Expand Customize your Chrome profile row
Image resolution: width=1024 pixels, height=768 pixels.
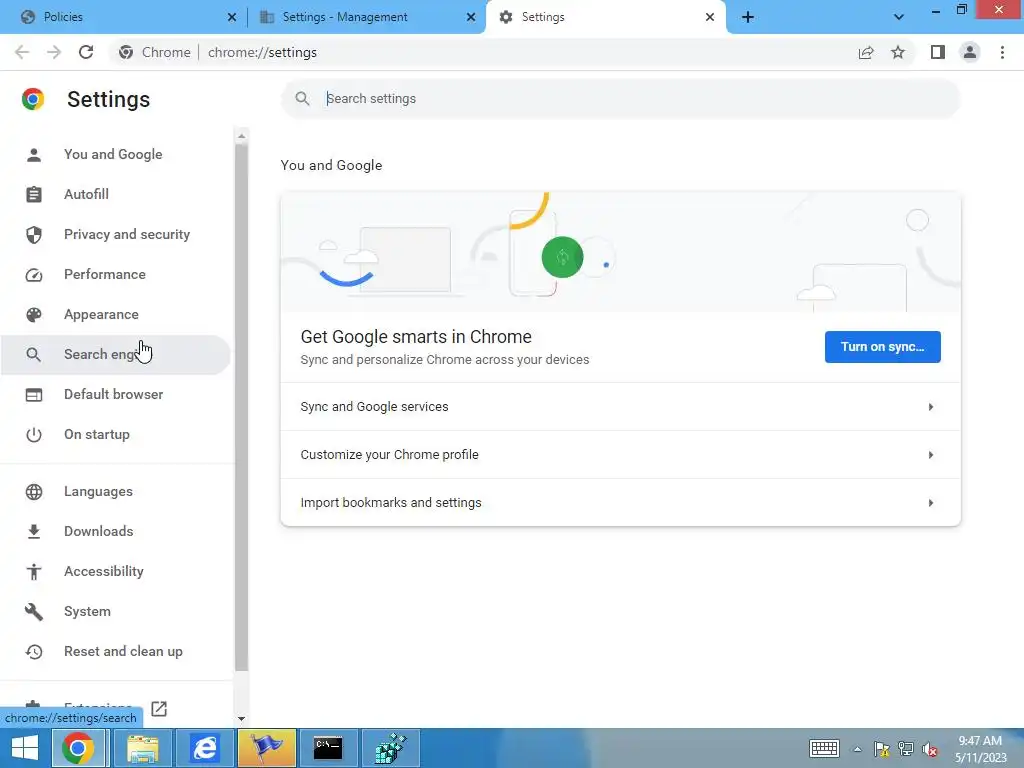pyautogui.click(x=620, y=455)
